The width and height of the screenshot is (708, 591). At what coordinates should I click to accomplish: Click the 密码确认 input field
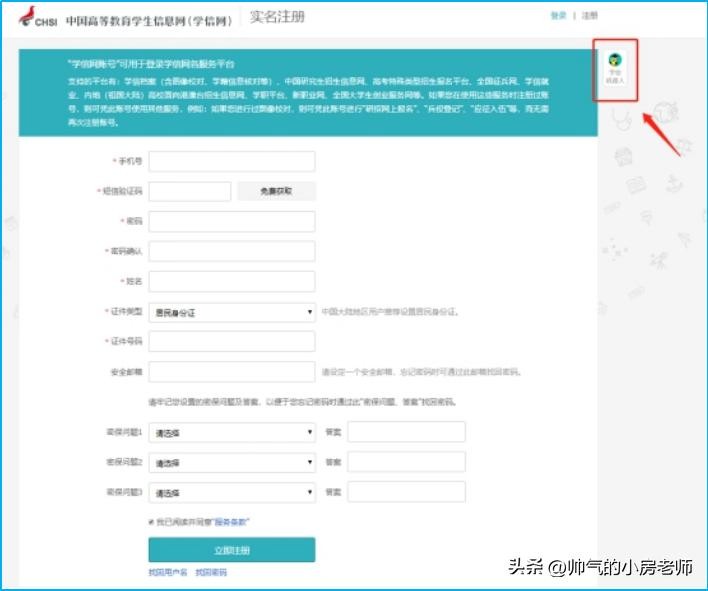tap(231, 251)
